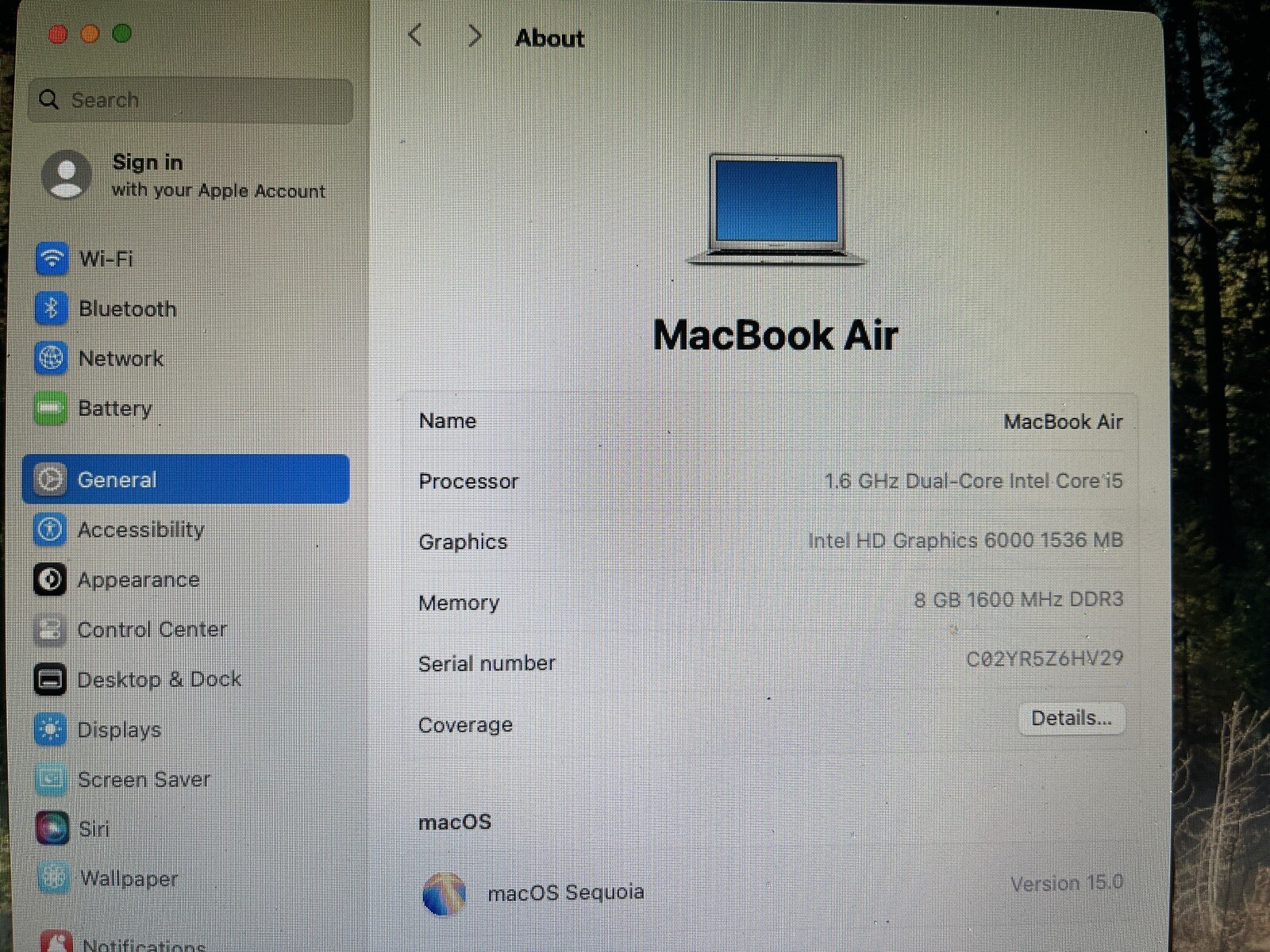This screenshot has height=952, width=1270.
Task: Click the Memory row label
Action: click(x=459, y=603)
